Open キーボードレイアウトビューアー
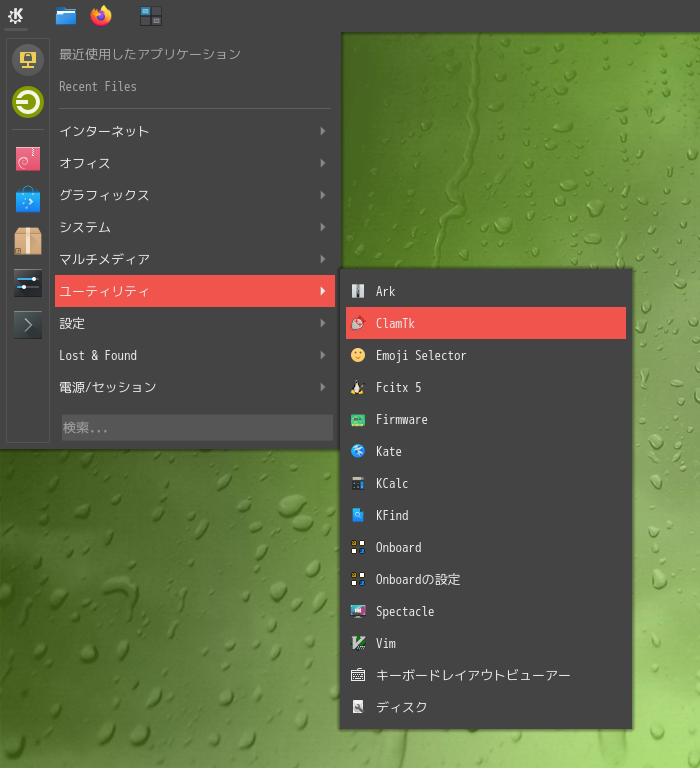The image size is (700, 768). point(485,675)
